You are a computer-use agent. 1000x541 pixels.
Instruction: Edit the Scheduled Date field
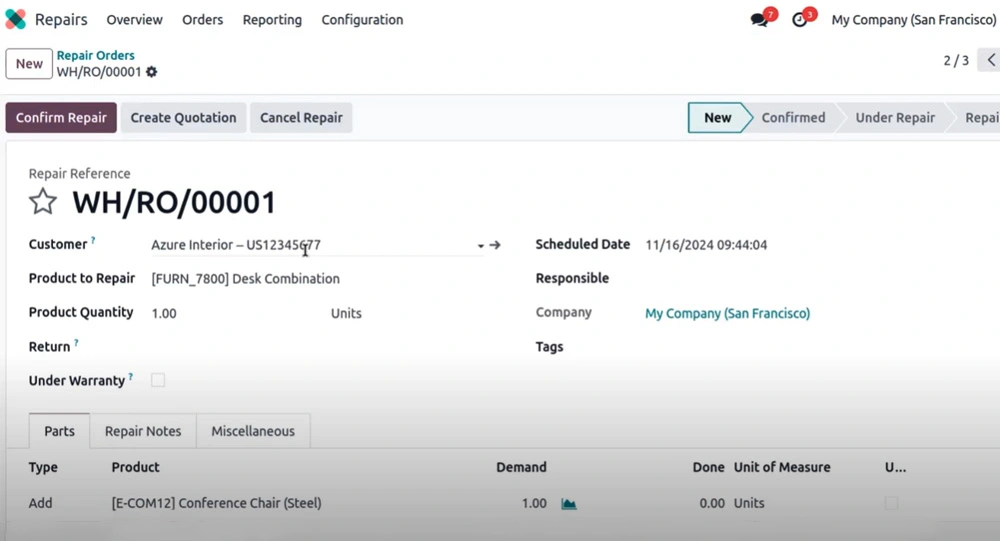pos(707,245)
